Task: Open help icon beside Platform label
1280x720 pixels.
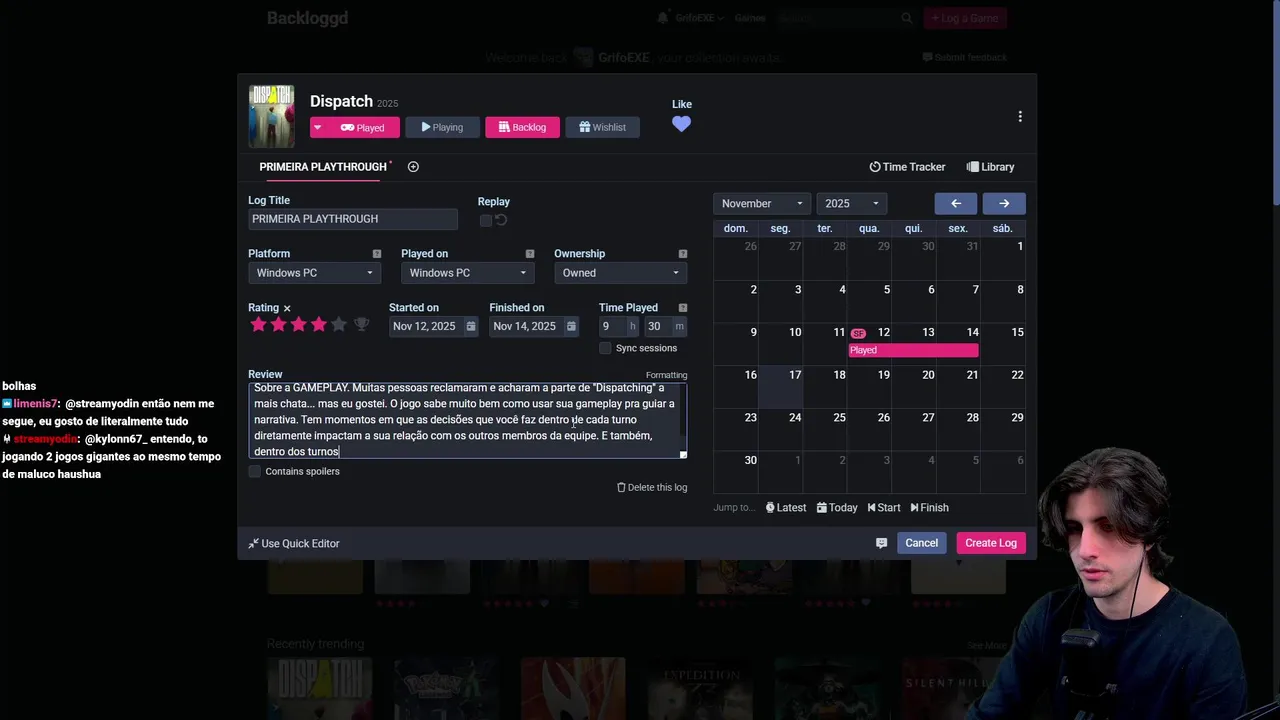Action: coord(377,254)
